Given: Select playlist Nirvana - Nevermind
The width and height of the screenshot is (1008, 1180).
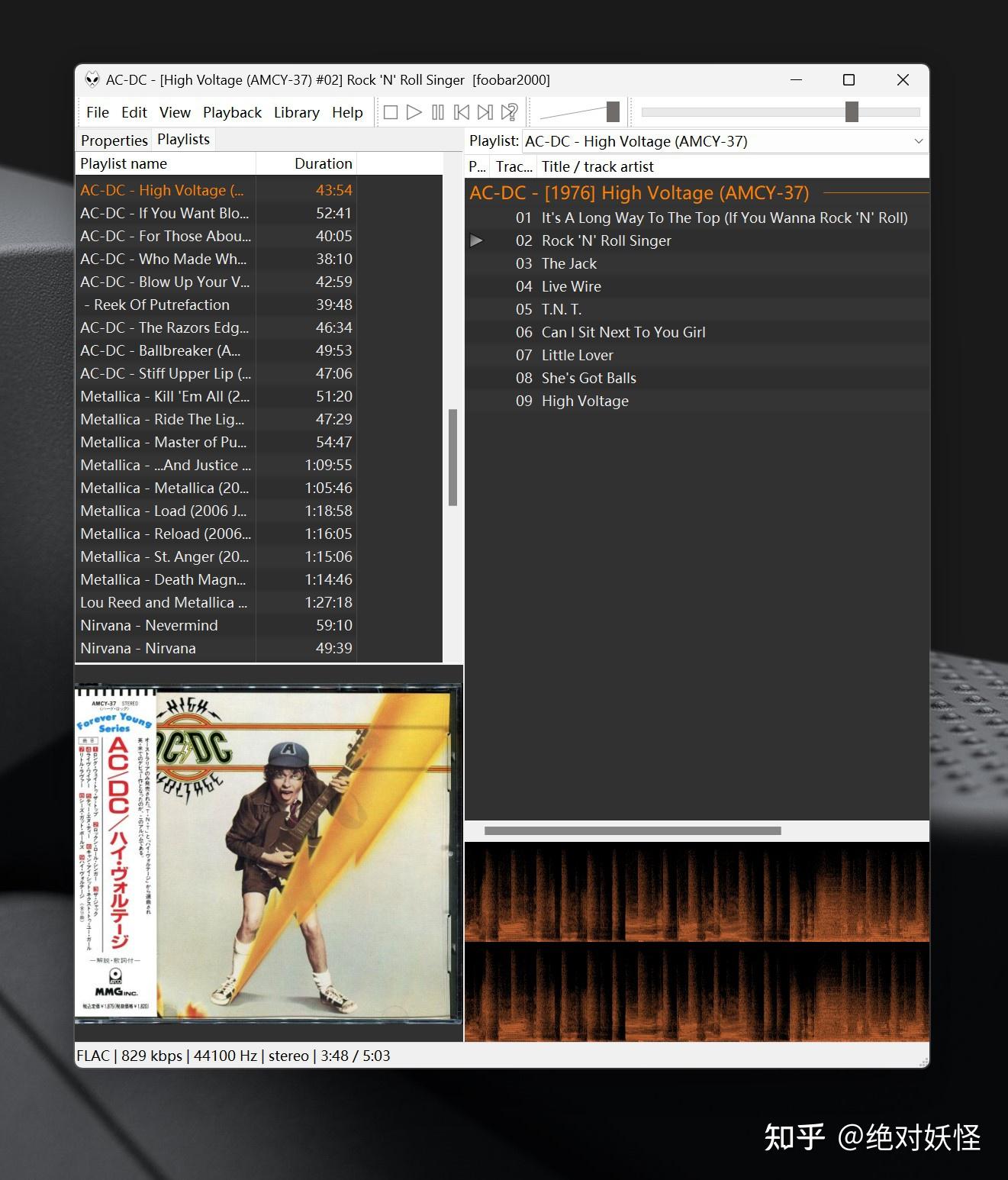Looking at the screenshot, I should point(259,625).
